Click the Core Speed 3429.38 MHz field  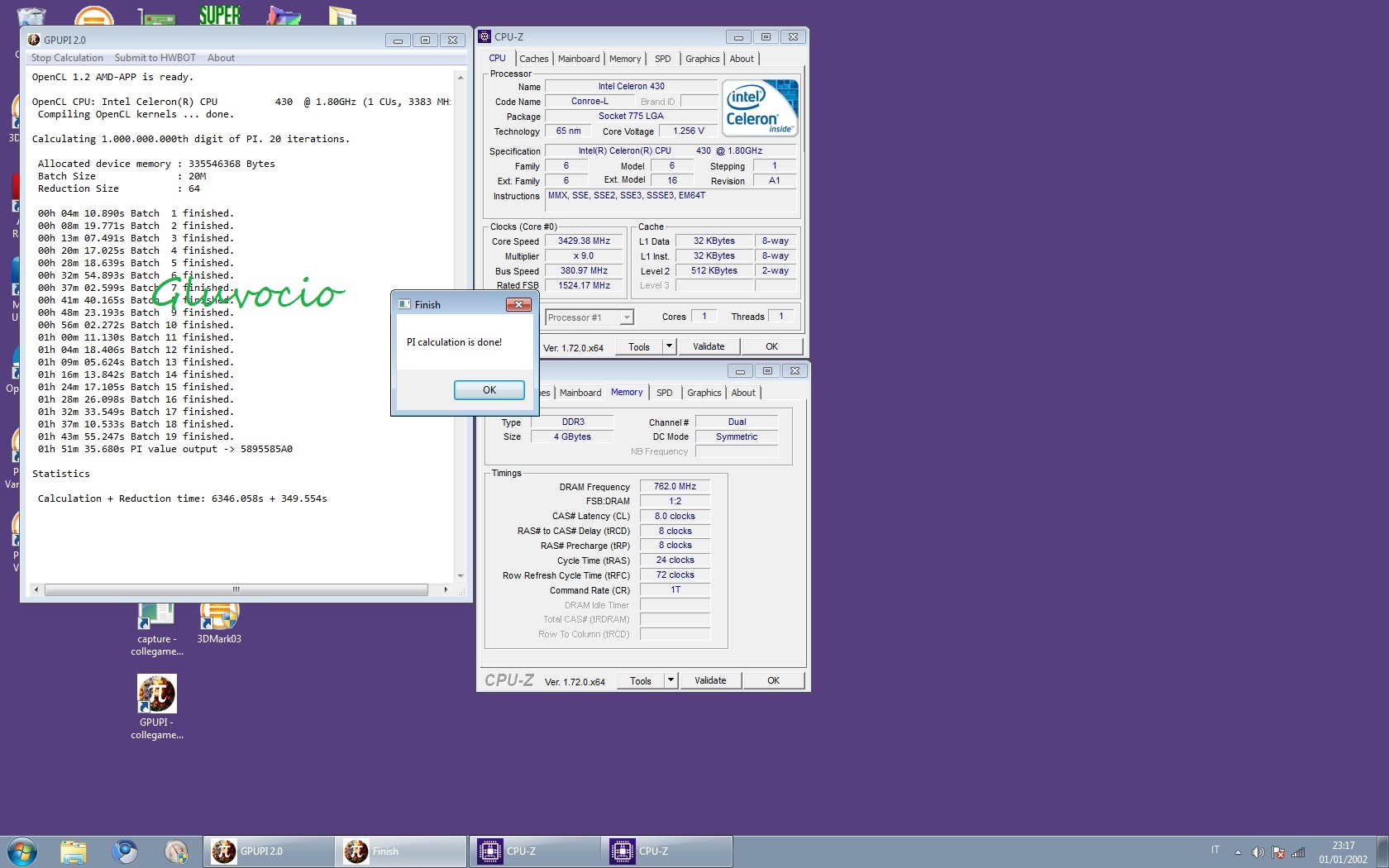[x=584, y=241]
